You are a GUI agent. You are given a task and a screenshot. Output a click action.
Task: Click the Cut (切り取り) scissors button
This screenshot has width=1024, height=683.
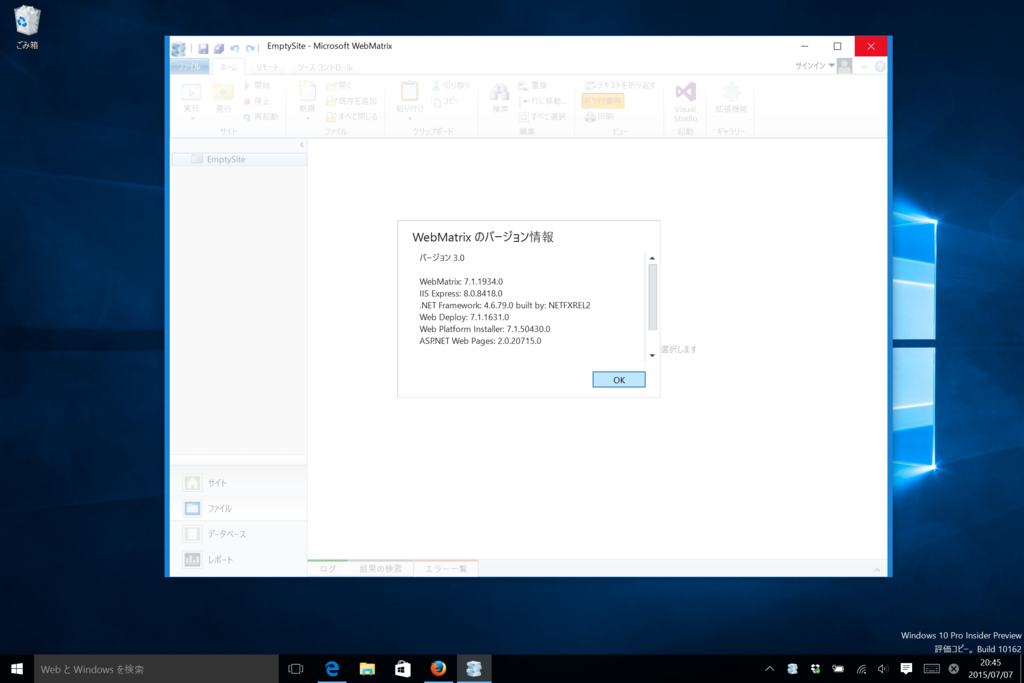[451, 86]
